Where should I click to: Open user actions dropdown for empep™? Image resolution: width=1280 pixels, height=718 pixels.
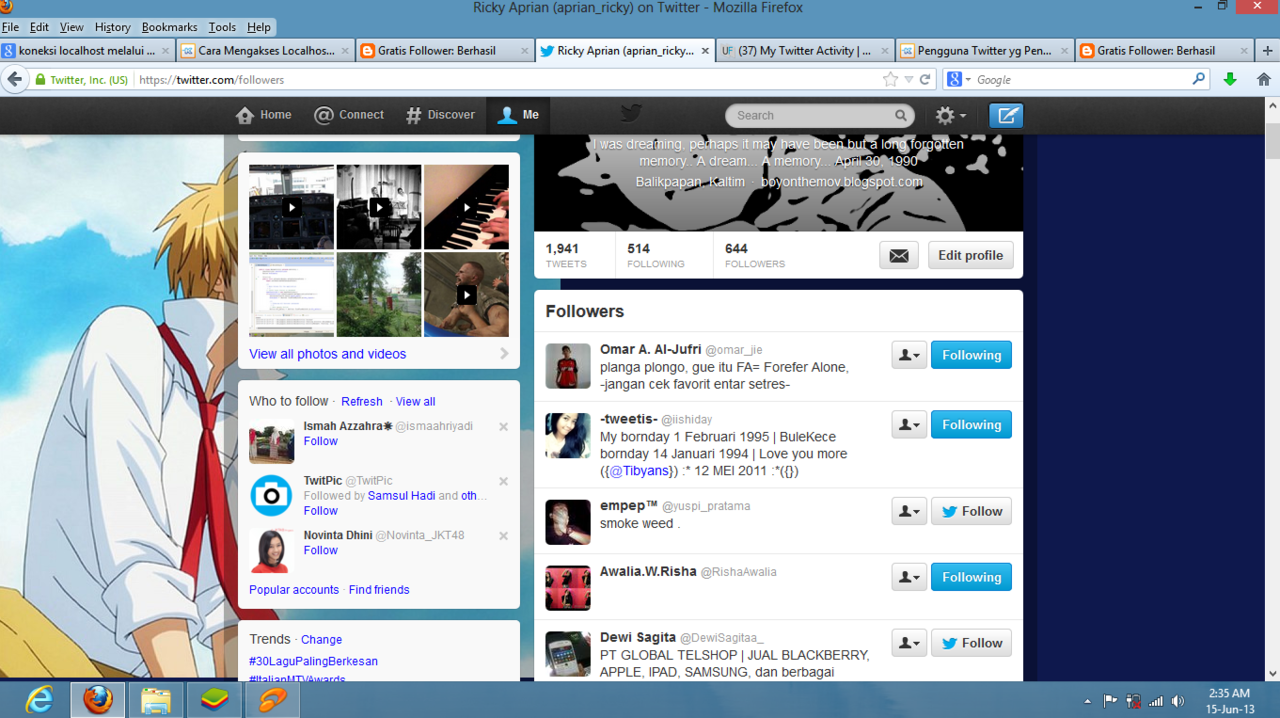(x=909, y=511)
